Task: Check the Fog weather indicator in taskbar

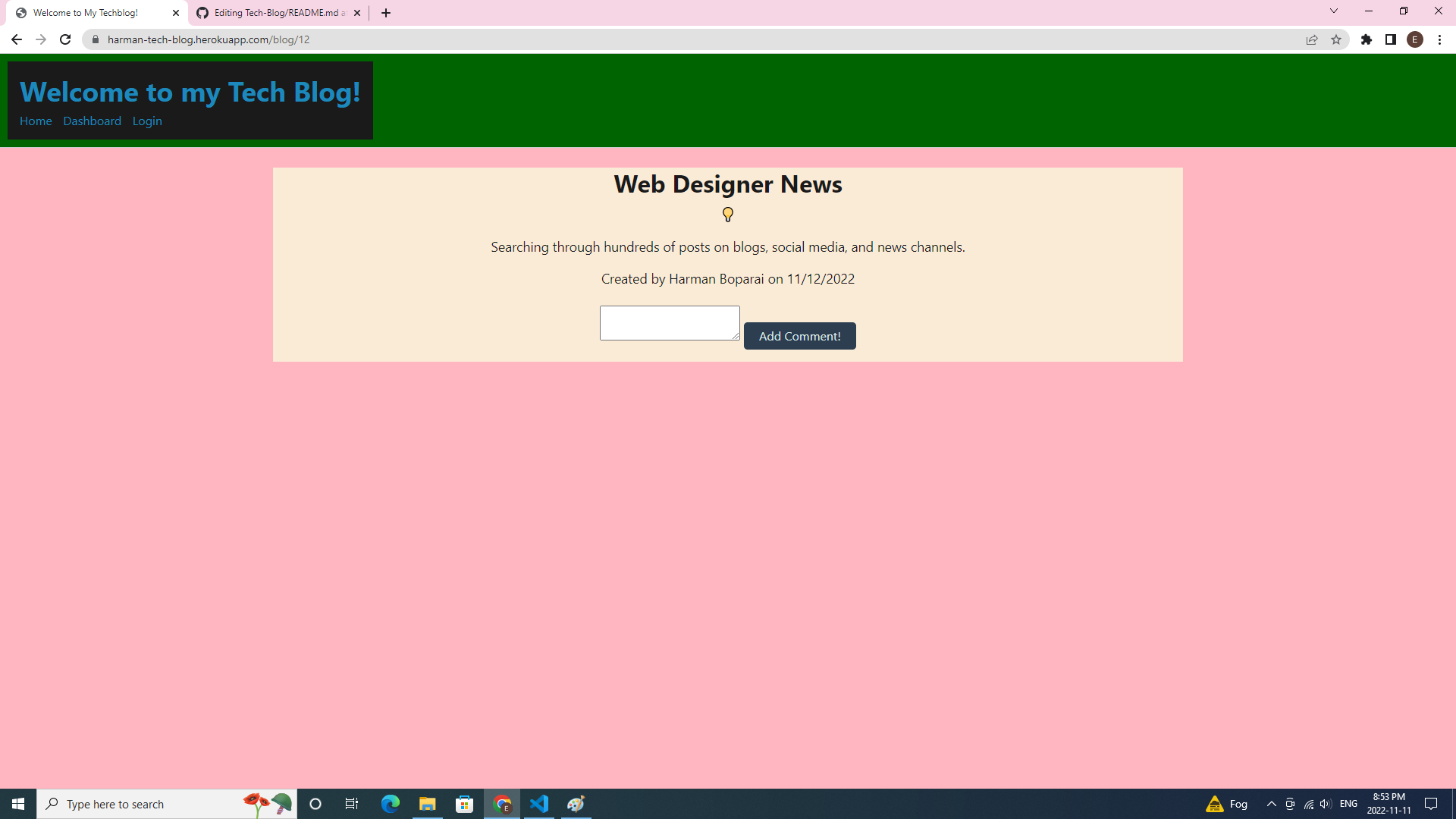Action: [x=1225, y=804]
